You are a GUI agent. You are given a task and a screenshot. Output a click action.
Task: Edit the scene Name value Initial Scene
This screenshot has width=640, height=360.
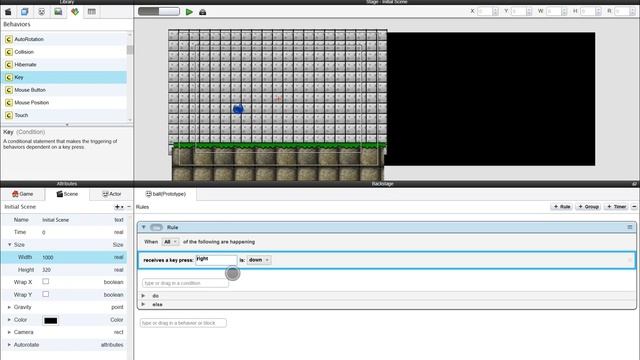(x=56, y=220)
